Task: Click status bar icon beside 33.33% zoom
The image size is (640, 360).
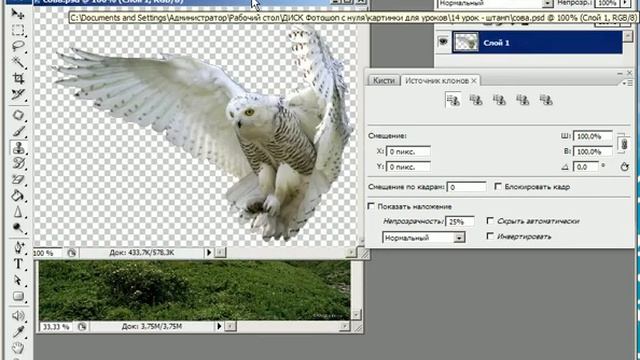Action: coord(82,327)
